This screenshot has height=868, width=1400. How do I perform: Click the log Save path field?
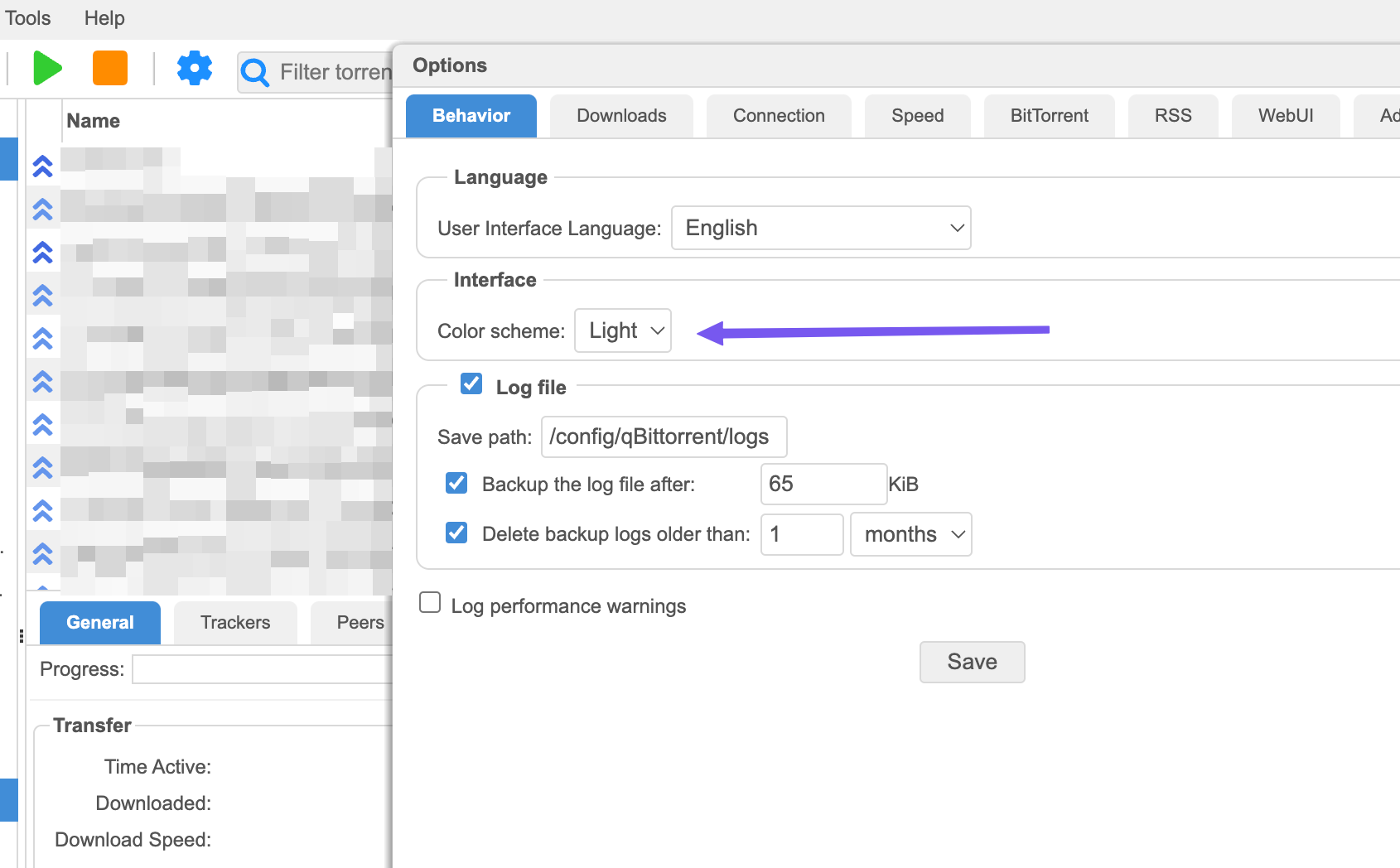coord(664,436)
